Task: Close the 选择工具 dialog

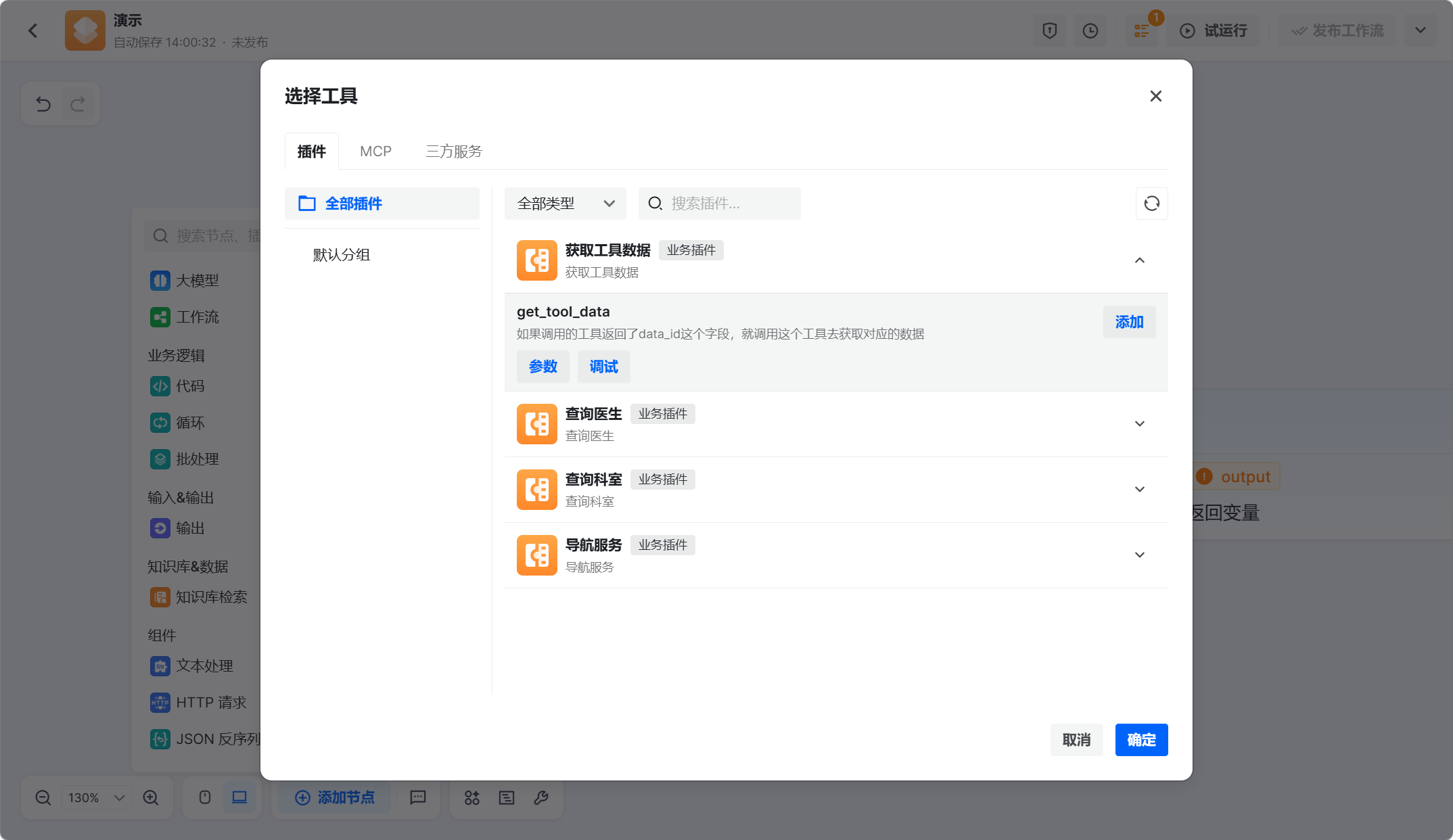Action: [x=1155, y=96]
